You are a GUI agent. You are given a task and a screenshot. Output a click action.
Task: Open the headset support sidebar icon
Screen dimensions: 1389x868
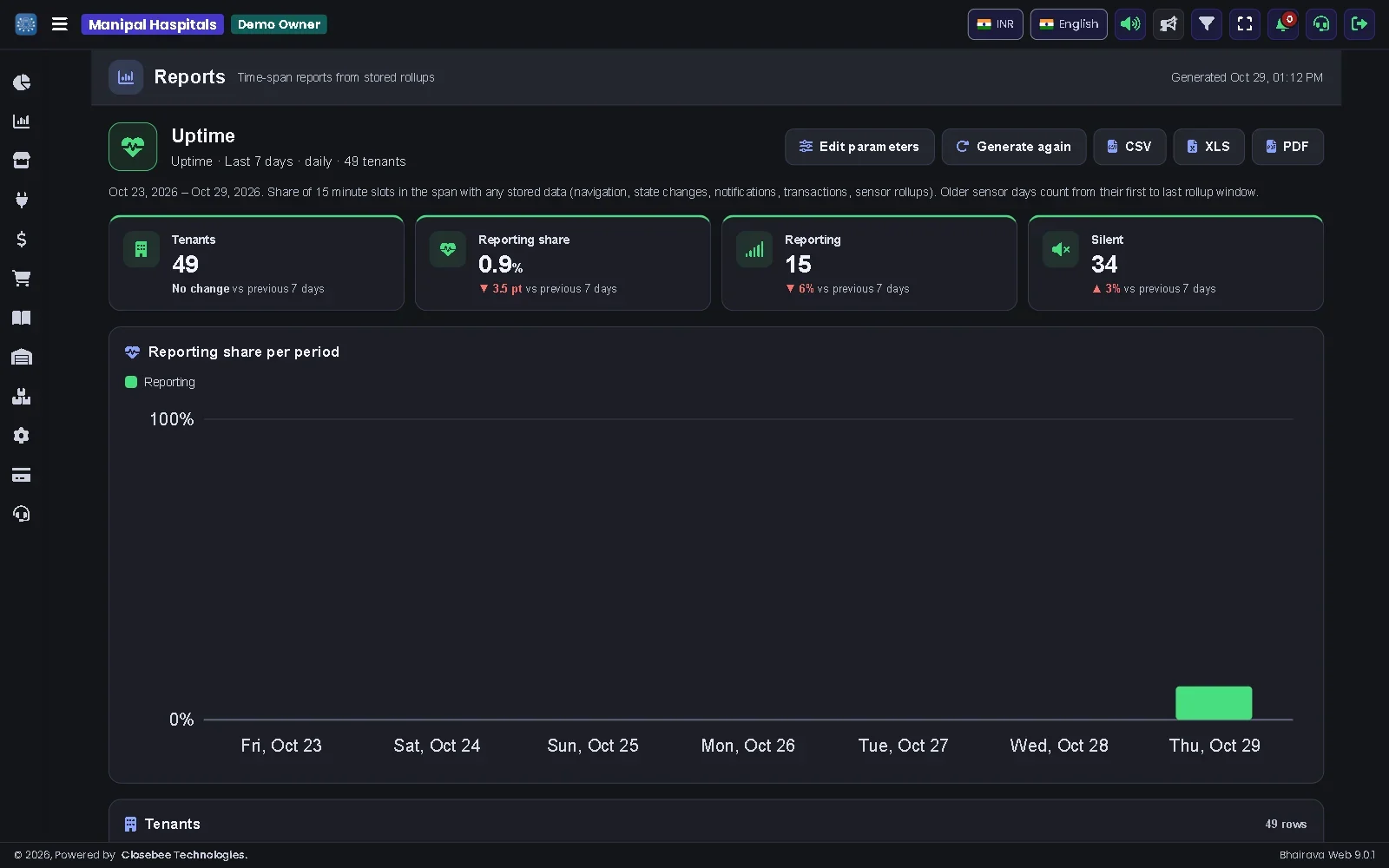pos(22,514)
